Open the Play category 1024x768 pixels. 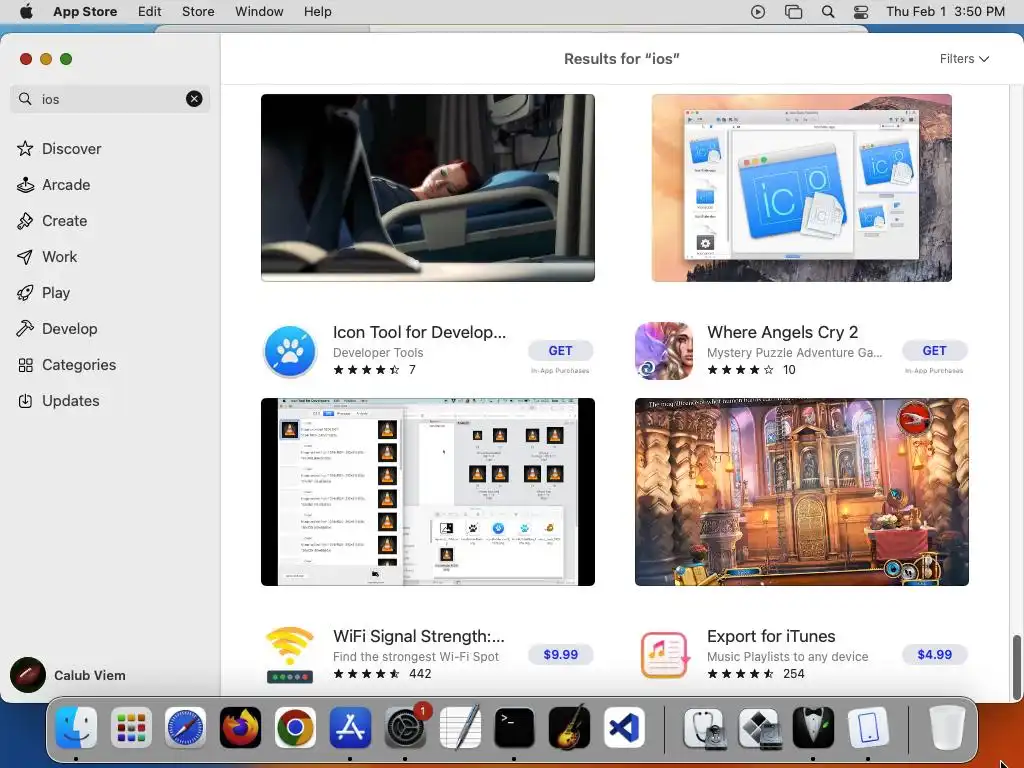coord(43,293)
